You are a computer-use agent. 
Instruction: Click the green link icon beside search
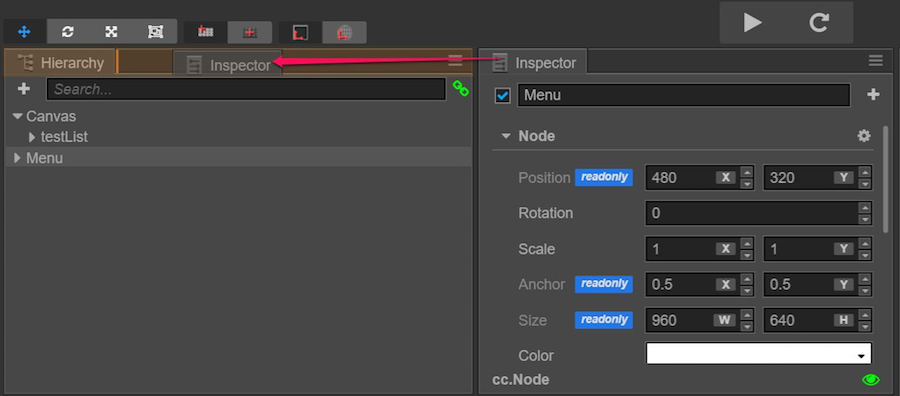460,88
